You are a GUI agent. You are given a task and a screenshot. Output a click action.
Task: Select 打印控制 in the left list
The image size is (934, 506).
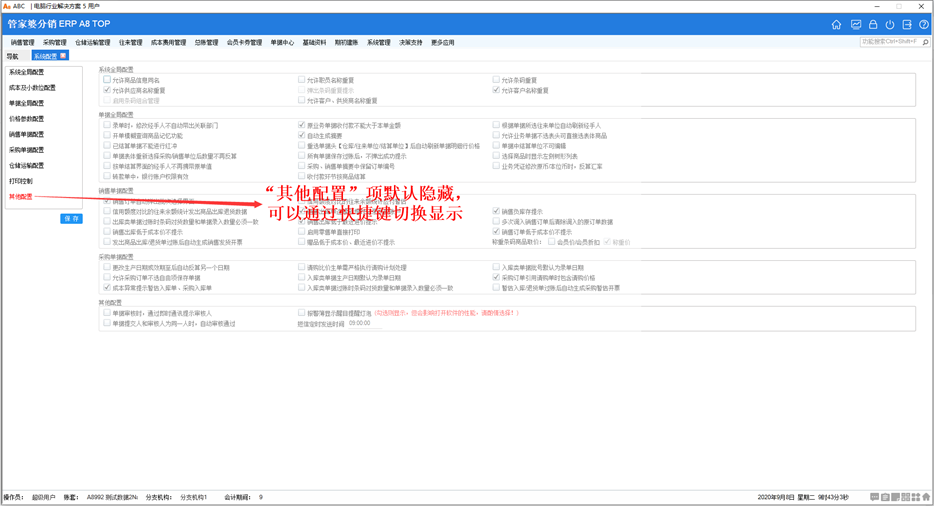coord(21,181)
